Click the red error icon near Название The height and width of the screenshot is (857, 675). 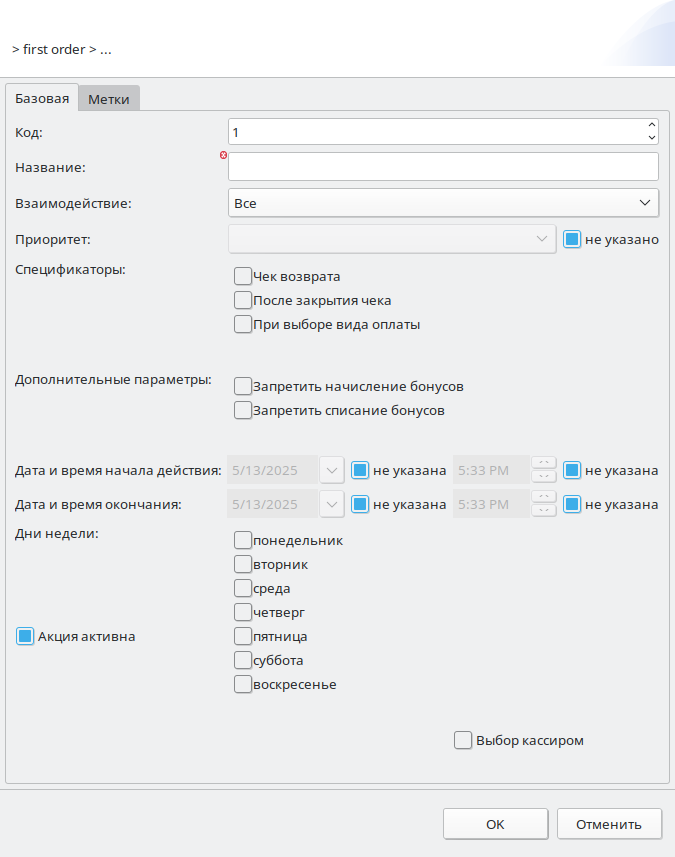[x=224, y=156]
